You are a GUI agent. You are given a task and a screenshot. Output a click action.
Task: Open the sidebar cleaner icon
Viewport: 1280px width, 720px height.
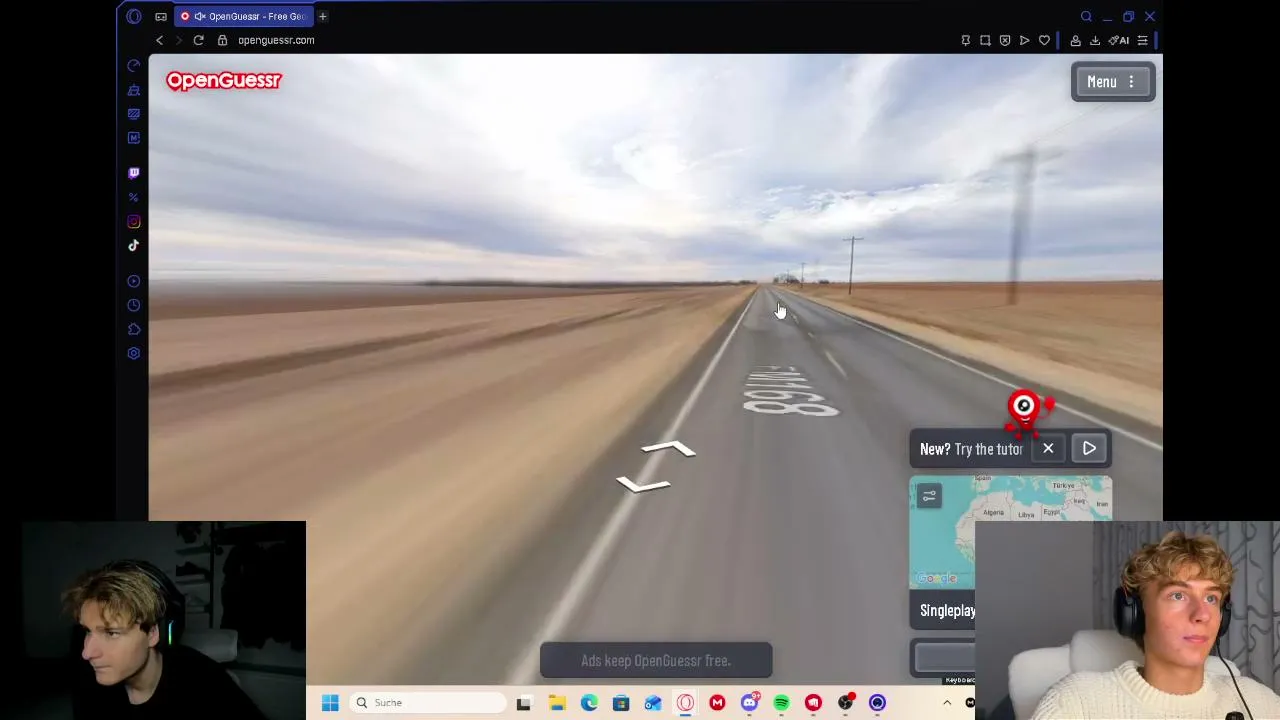click(x=134, y=90)
